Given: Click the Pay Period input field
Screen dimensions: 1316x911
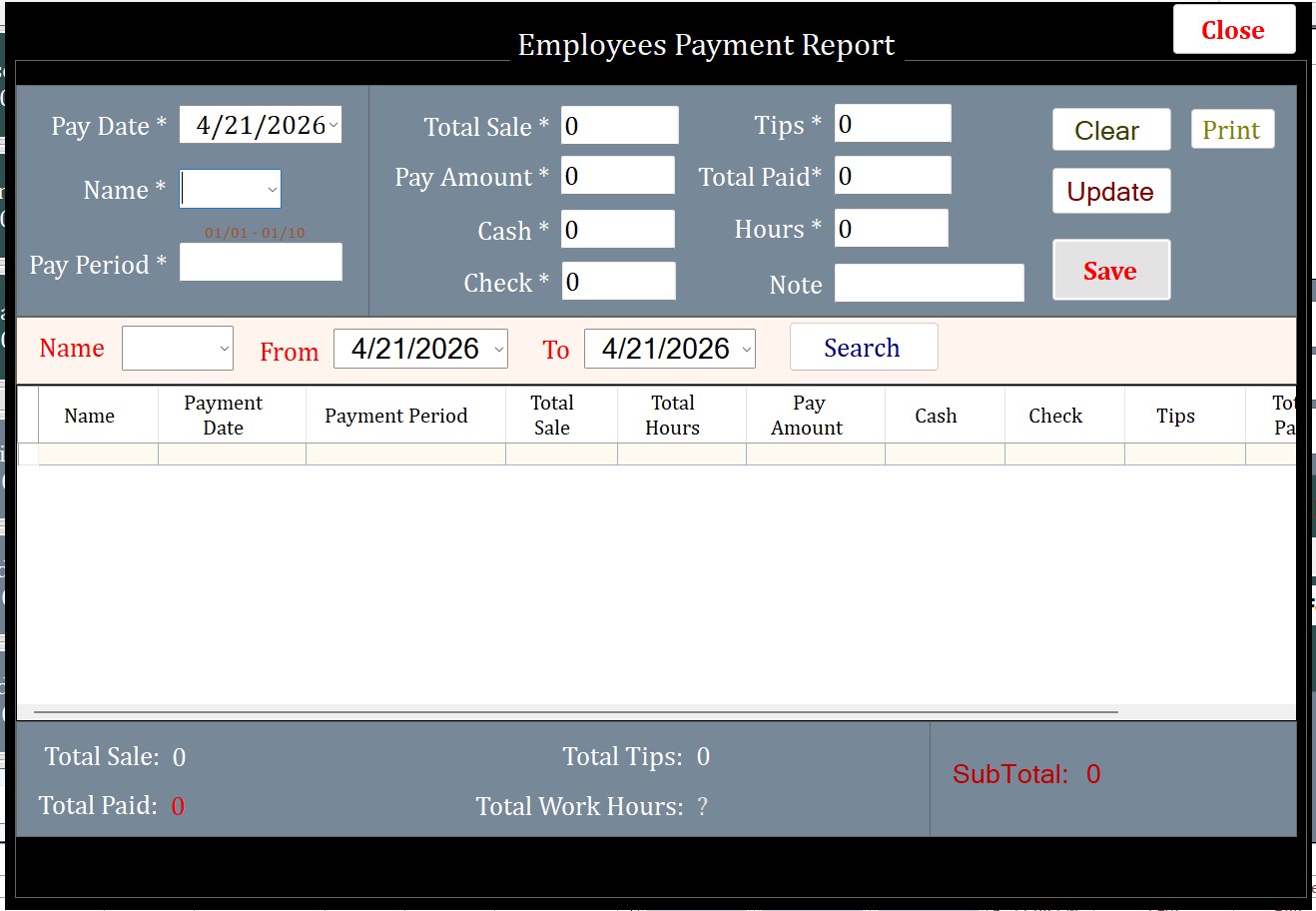Looking at the screenshot, I should click(x=261, y=263).
